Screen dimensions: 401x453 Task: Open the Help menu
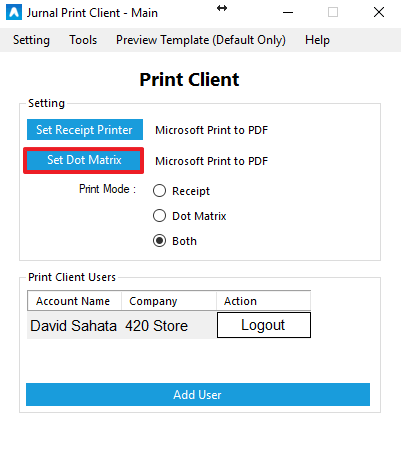click(317, 40)
